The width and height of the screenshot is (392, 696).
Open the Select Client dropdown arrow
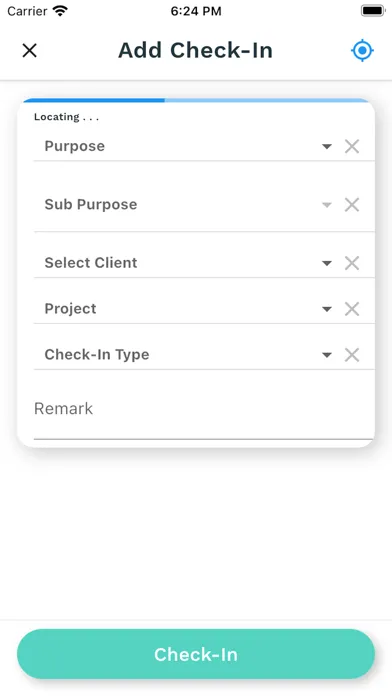[x=327, y=264]
